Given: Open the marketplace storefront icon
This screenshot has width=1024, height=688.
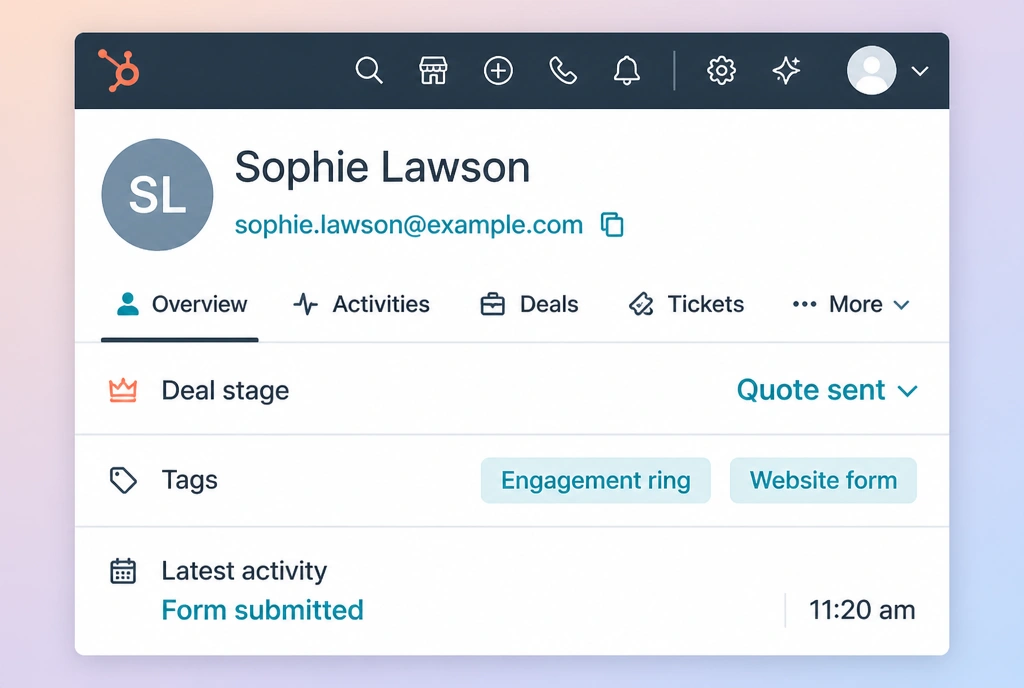Looking at the screenshot, I should tap(433, 70).
